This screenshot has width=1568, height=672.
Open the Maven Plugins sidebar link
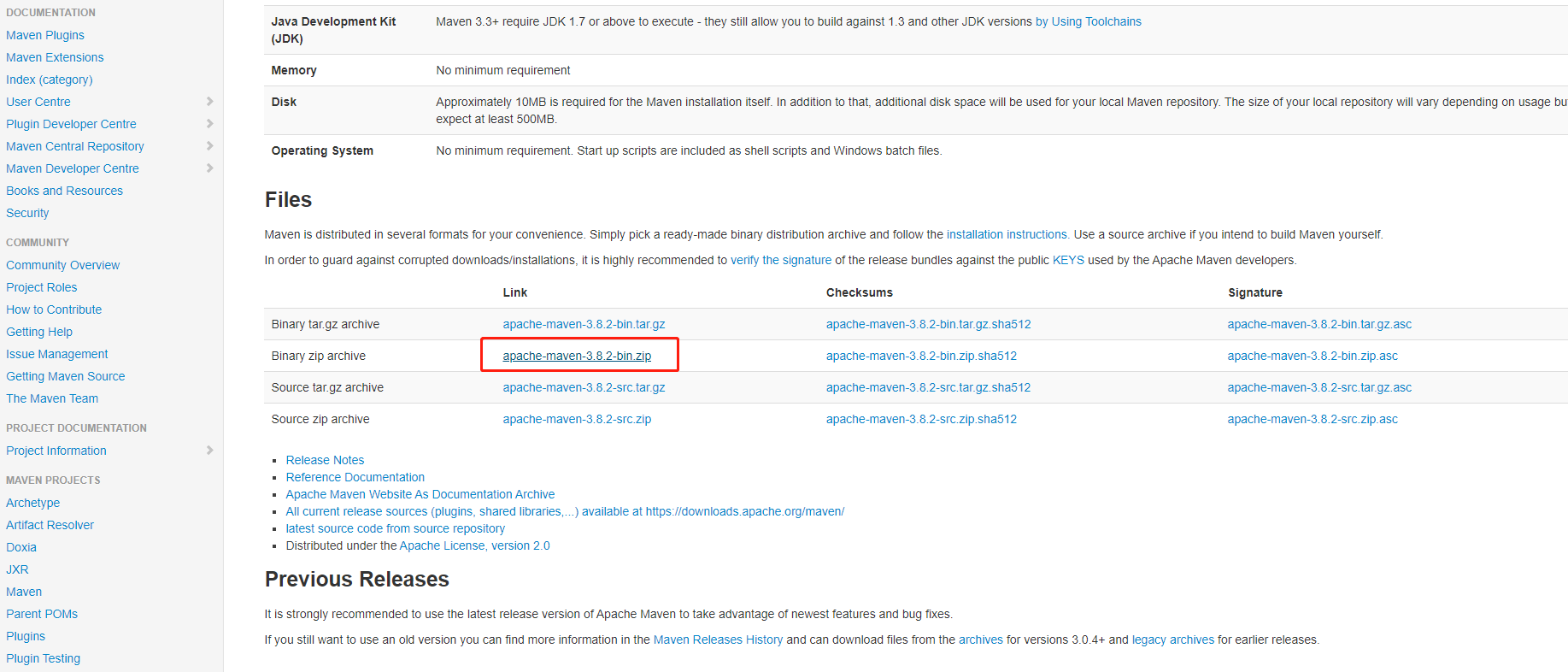pos(45,35)
